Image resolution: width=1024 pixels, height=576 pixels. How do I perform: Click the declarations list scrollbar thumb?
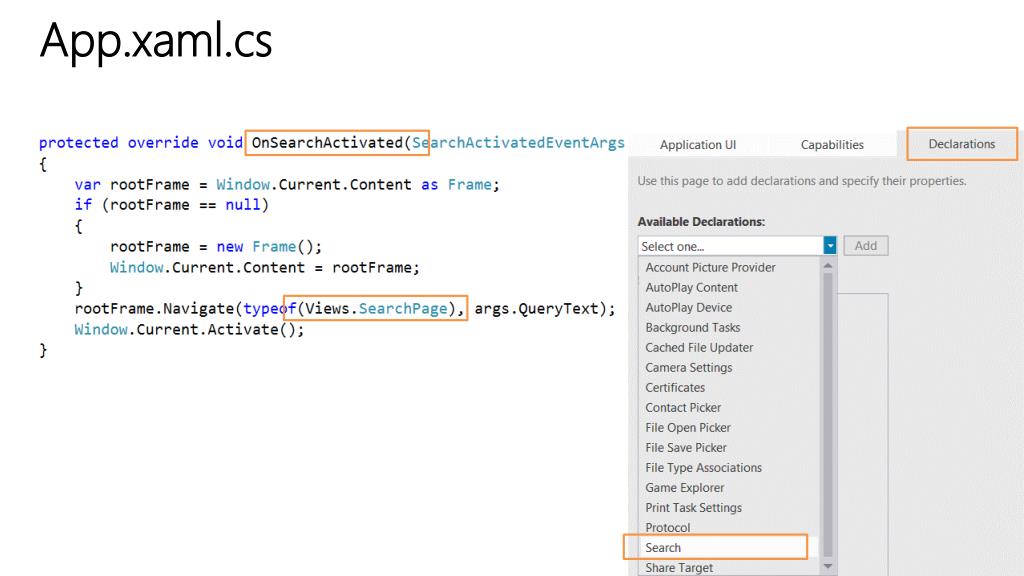[x=827, y=415]
